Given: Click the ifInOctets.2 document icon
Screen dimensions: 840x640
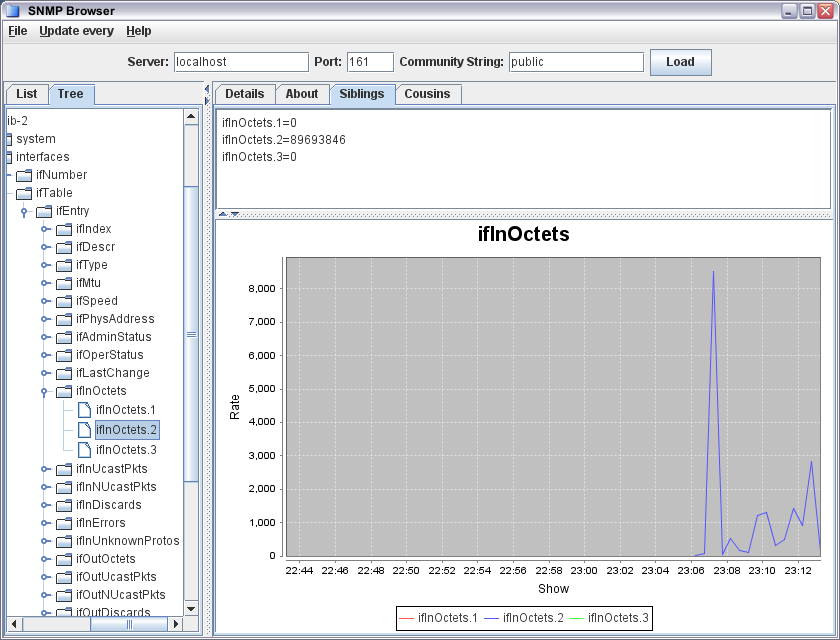Looking at the screenshot, I should 84,430.
